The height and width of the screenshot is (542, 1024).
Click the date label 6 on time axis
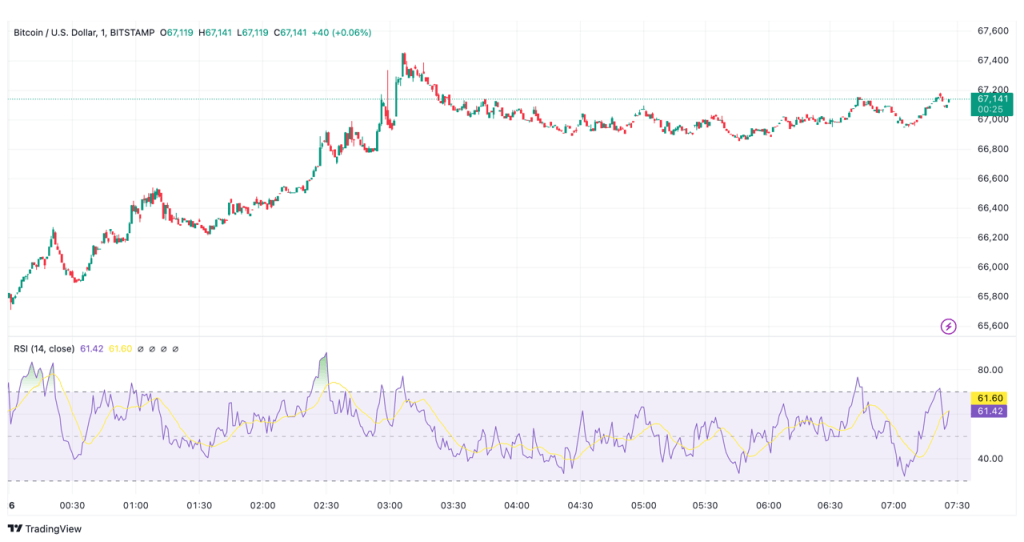click(x=11, y=505)
